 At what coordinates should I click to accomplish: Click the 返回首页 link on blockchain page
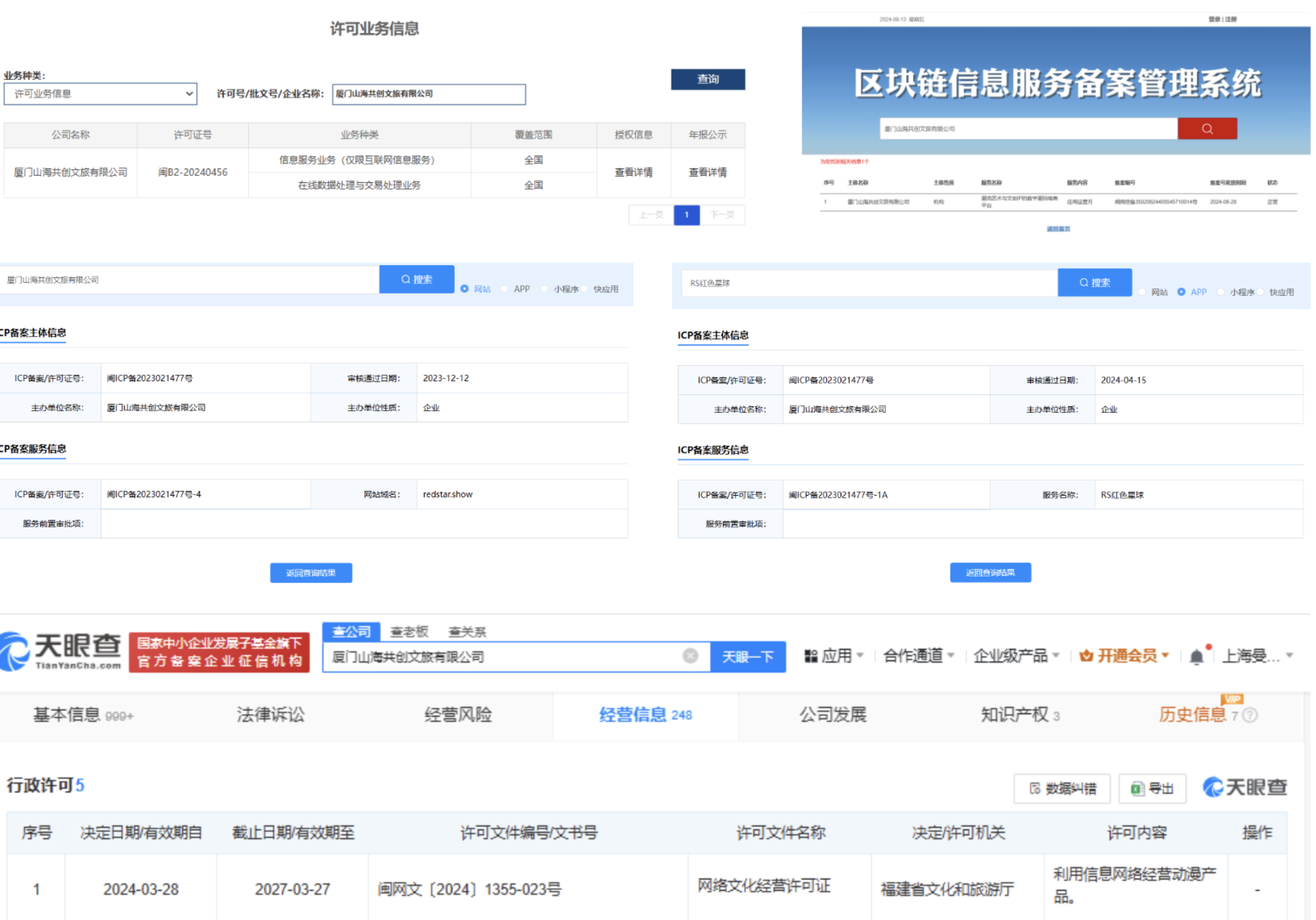[x=1058, y=229]
